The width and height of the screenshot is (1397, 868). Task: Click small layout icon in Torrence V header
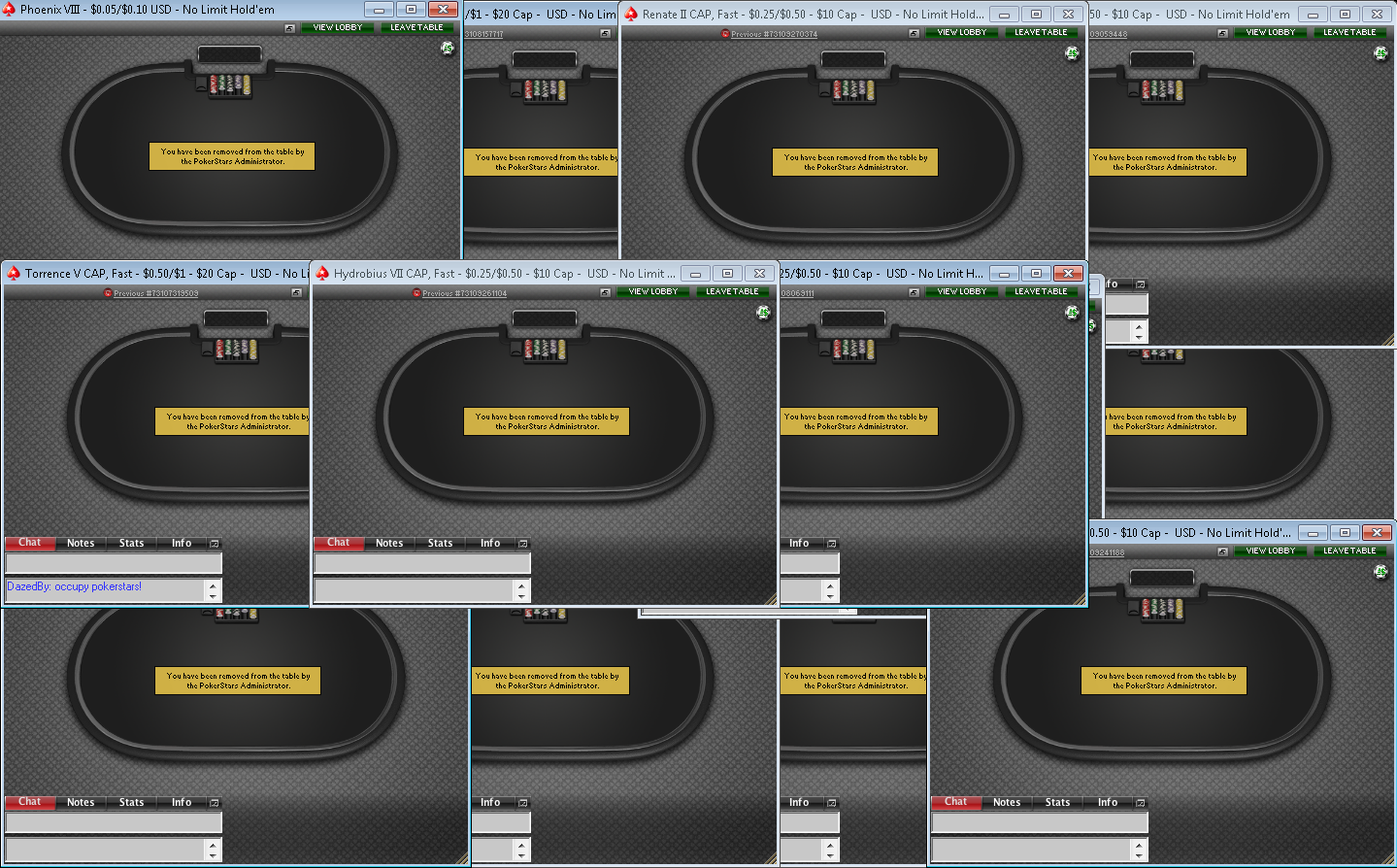coord(296,292)
